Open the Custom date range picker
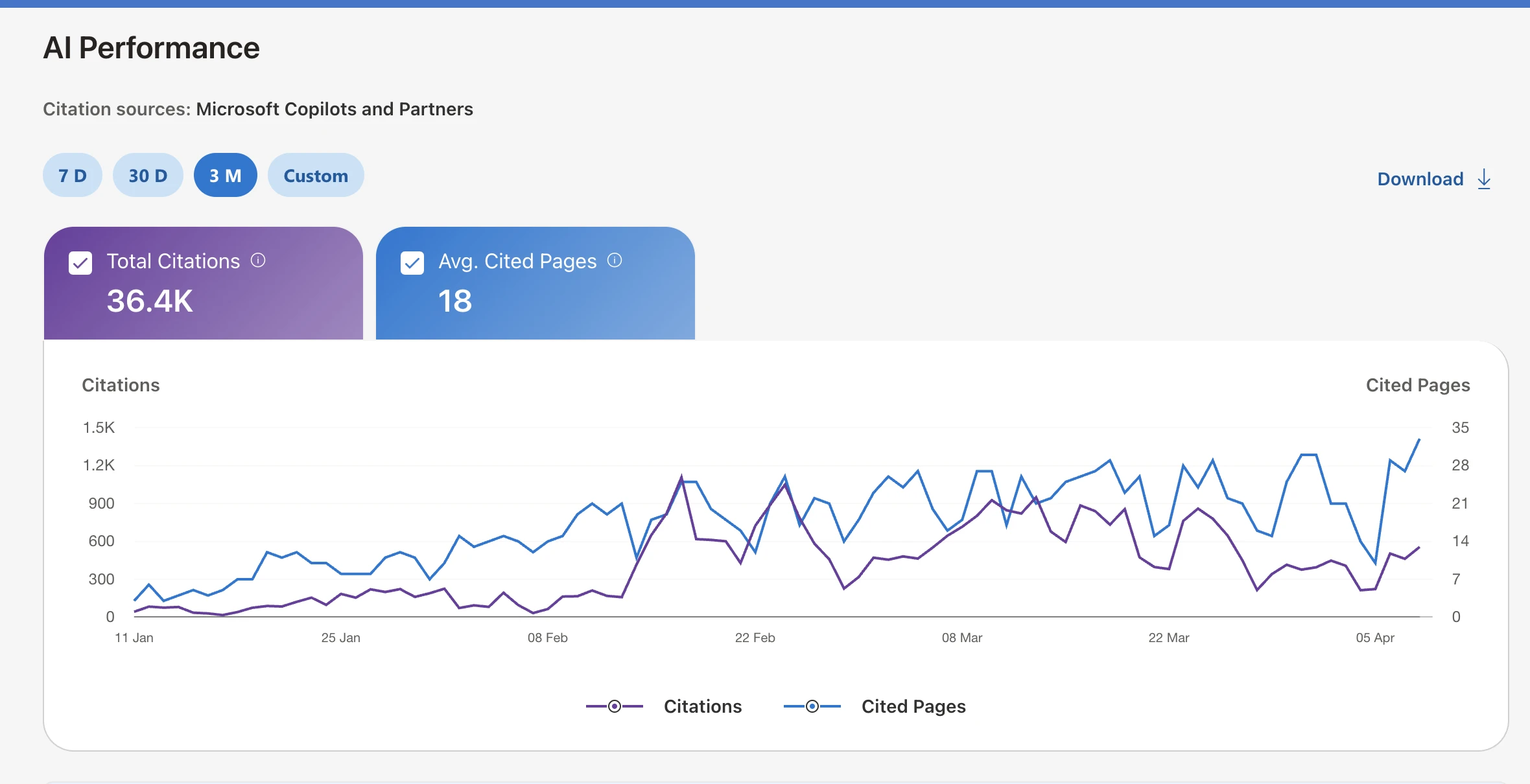1530x784 pixels. [x=316, y=175]
